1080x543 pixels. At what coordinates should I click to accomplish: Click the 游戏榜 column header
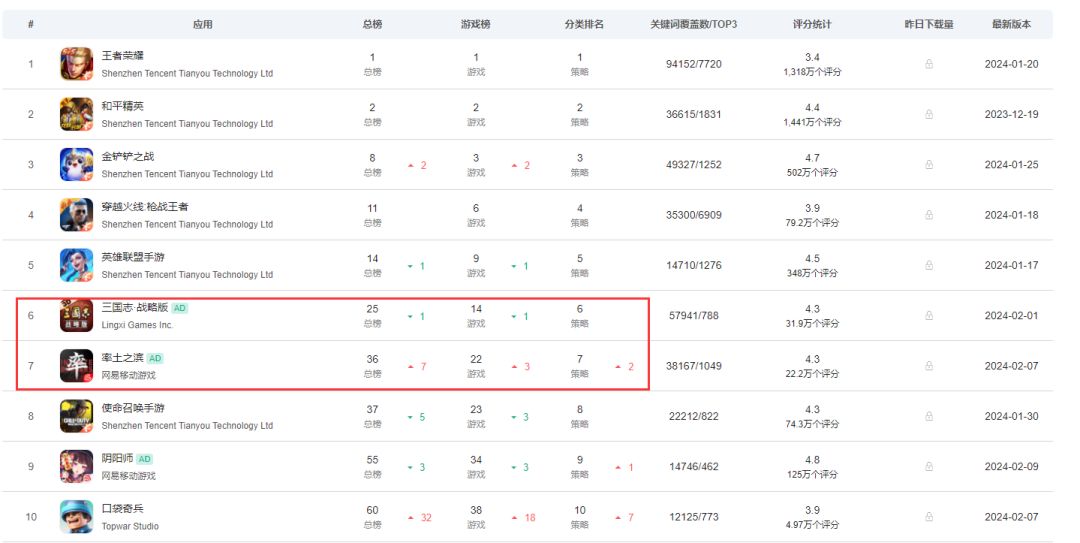(476, 24)
